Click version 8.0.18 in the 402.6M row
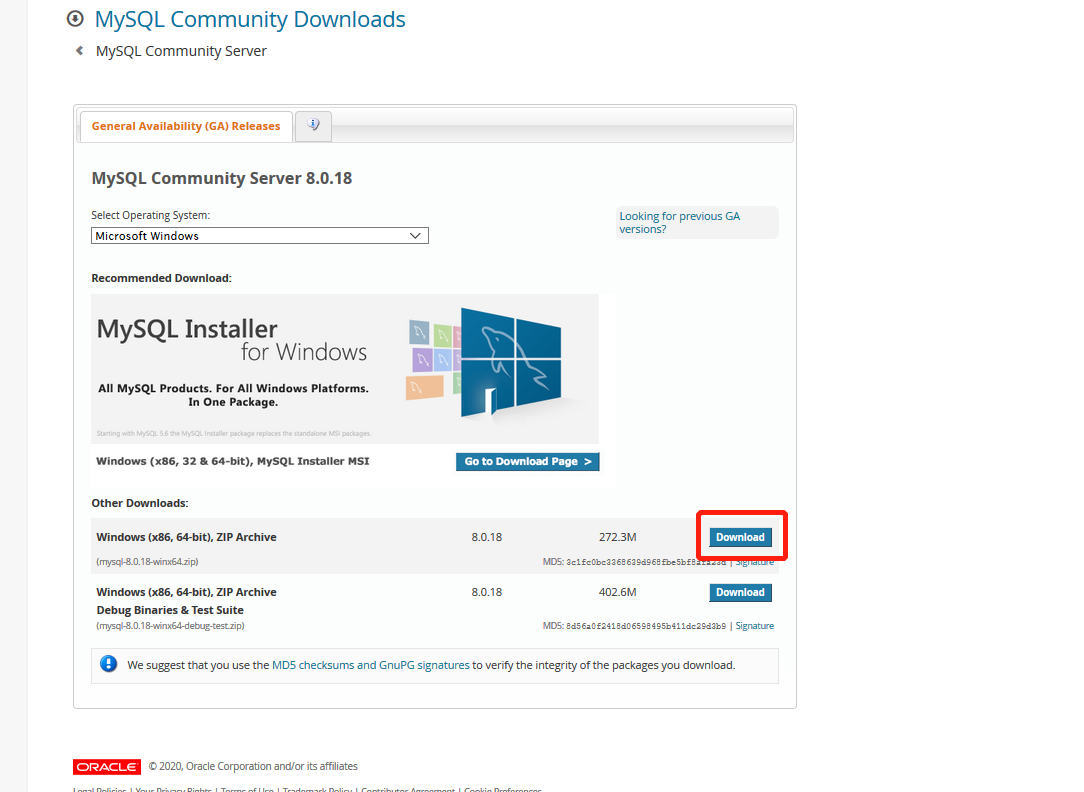The height and width of the screenshot is (792, 1084). point(487,592)
